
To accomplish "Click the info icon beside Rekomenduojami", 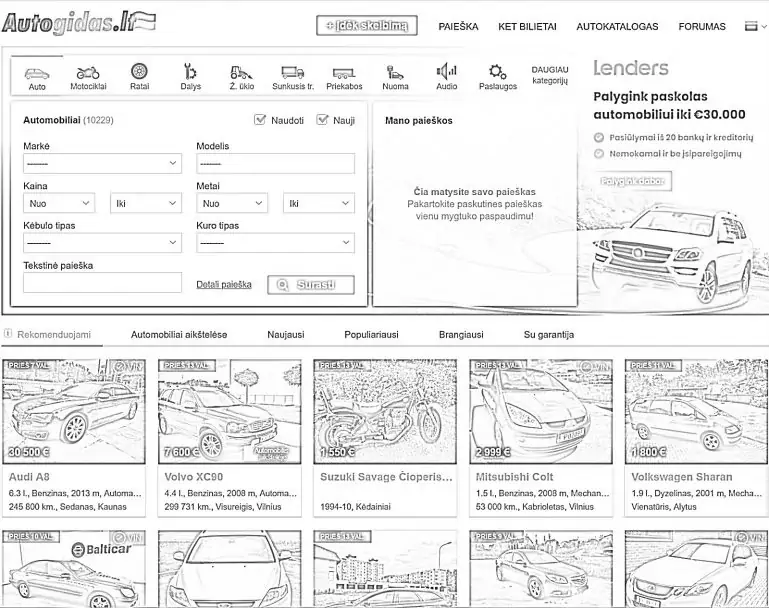I will 8,334.
